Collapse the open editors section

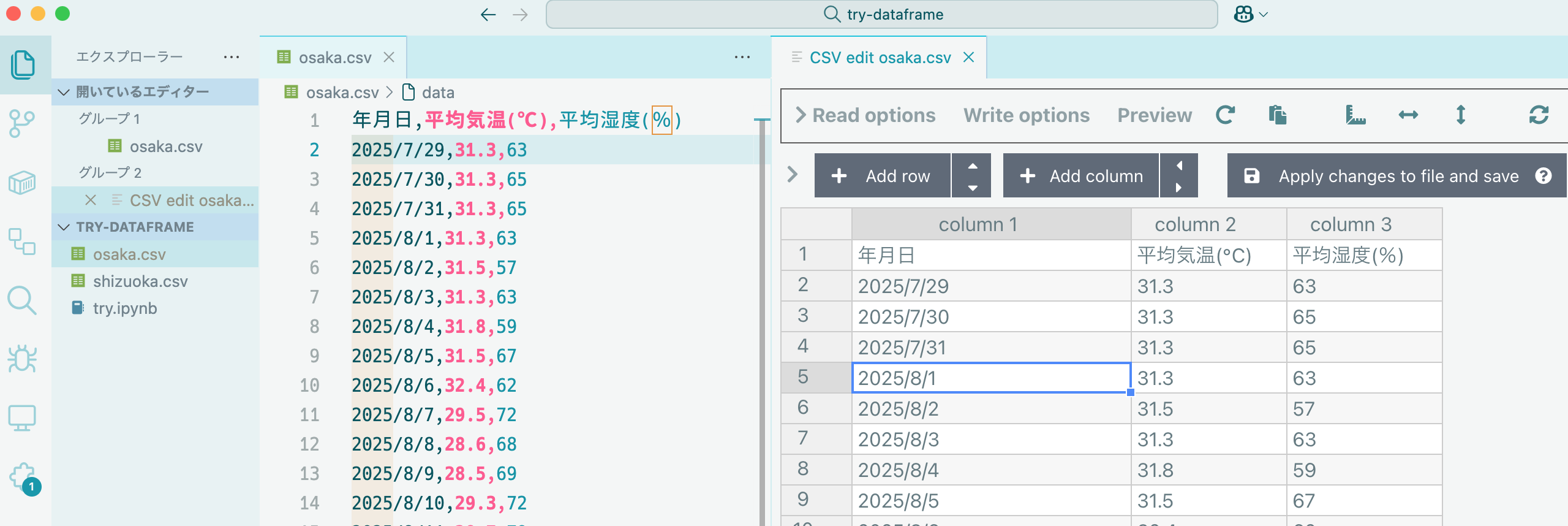point(64,92)
